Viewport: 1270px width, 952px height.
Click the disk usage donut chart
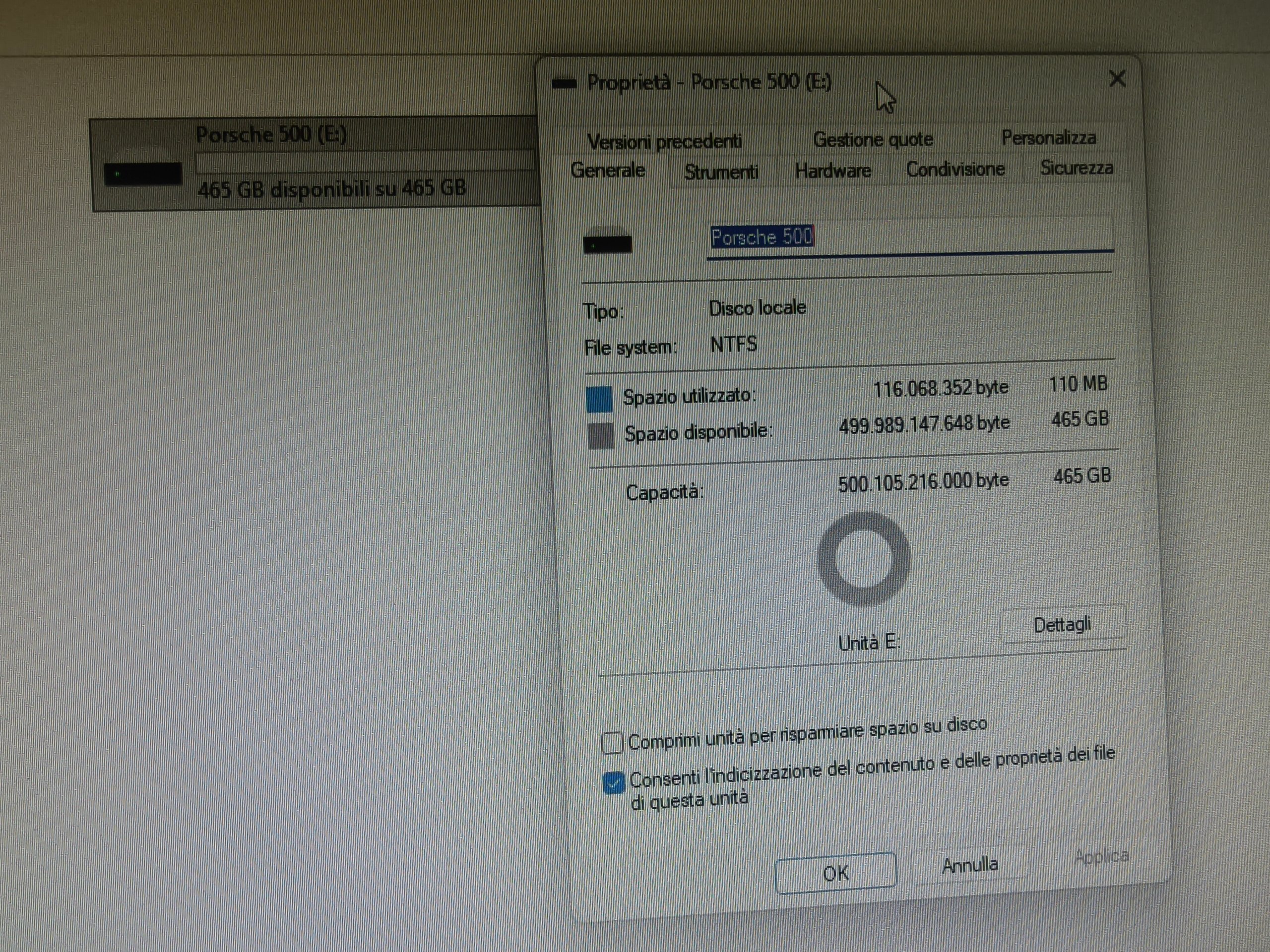864,558
